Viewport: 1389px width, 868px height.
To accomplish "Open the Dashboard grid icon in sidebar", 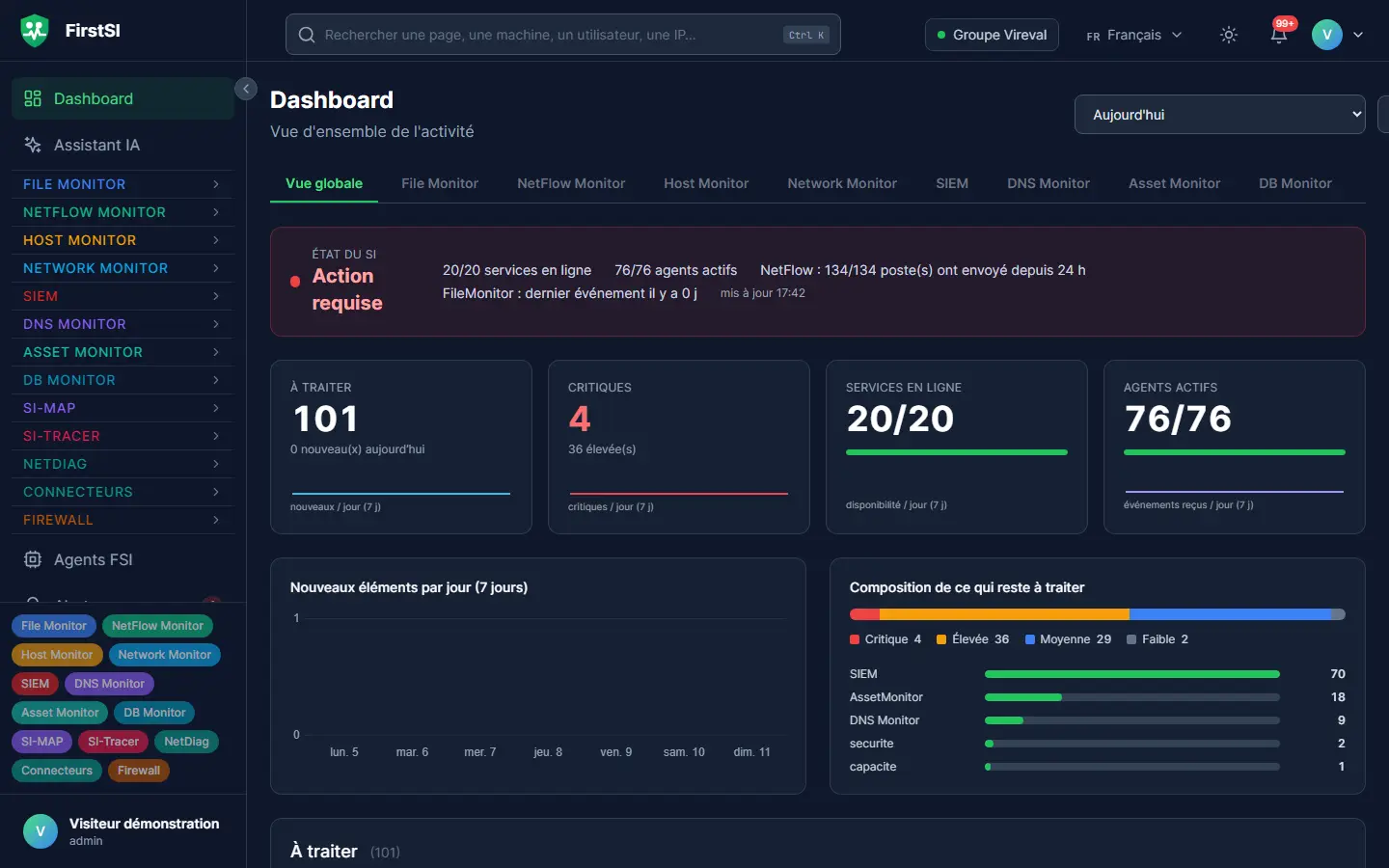I will pyautogui.click(x=33, y=98).
